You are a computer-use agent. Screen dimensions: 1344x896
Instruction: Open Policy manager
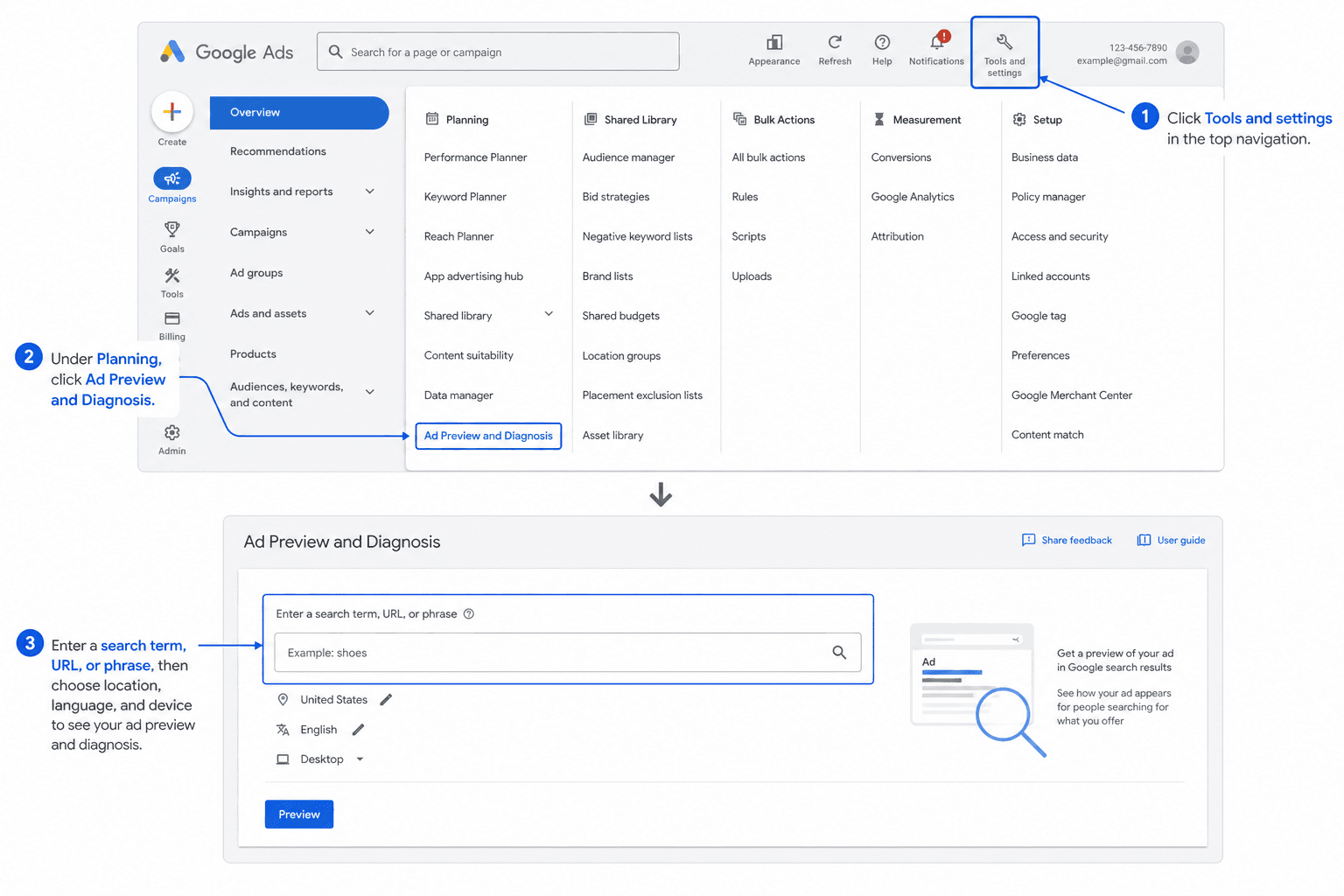pos(1048,197)
